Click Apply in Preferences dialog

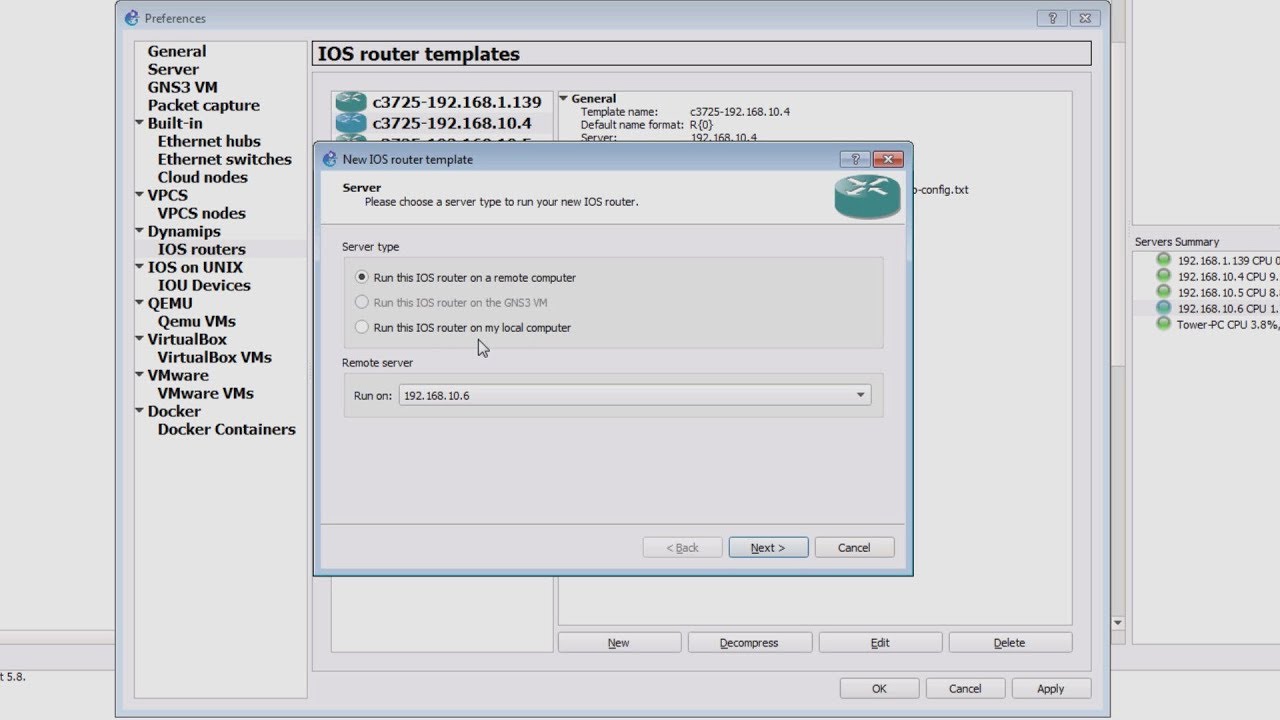(1051, 688)
